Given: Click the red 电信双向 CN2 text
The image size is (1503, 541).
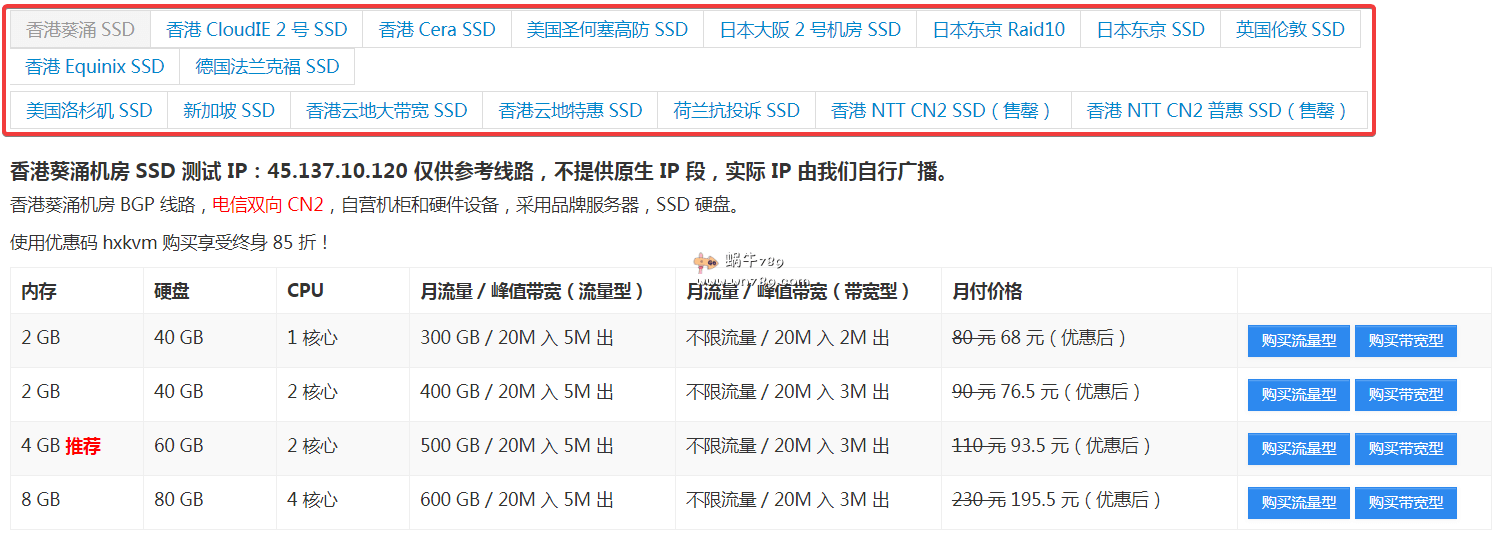Looking at the screenshot, I should [x=268, y=206].
